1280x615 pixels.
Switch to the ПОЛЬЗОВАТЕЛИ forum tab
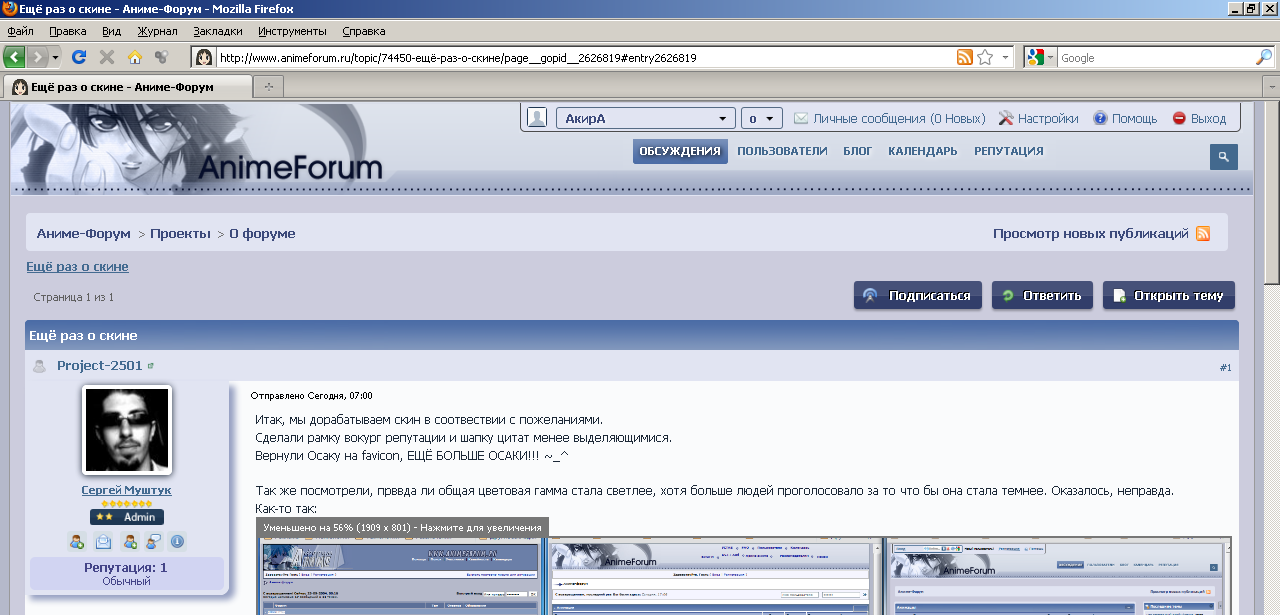coord(782,151)
